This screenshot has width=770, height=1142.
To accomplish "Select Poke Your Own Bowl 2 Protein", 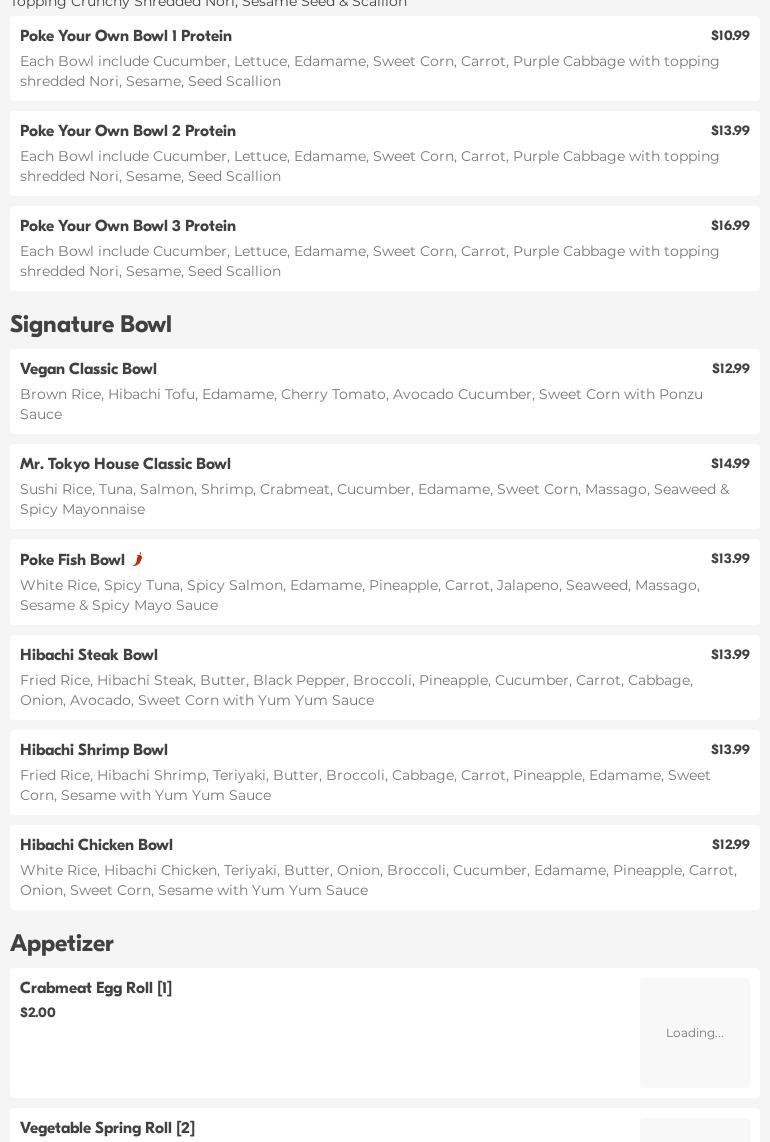I will pyautogui.click(x=128, y=131).
